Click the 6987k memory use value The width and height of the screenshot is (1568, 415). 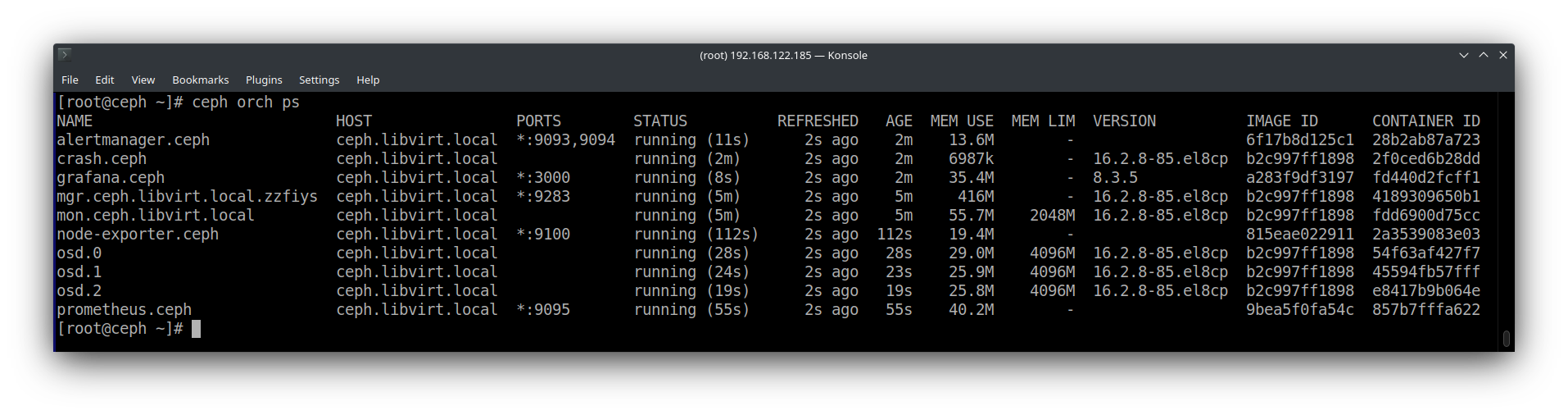click(x=971, y=159)
